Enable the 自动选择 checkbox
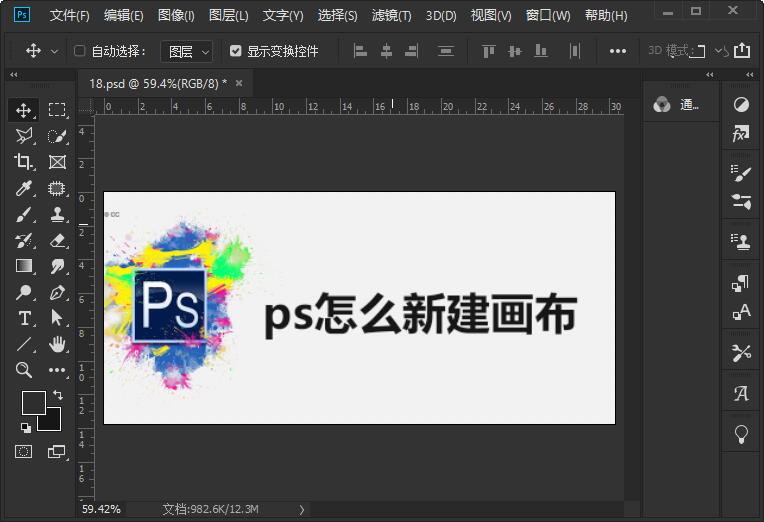The width and height of the screenshot is (764, 522). point(79,51)
